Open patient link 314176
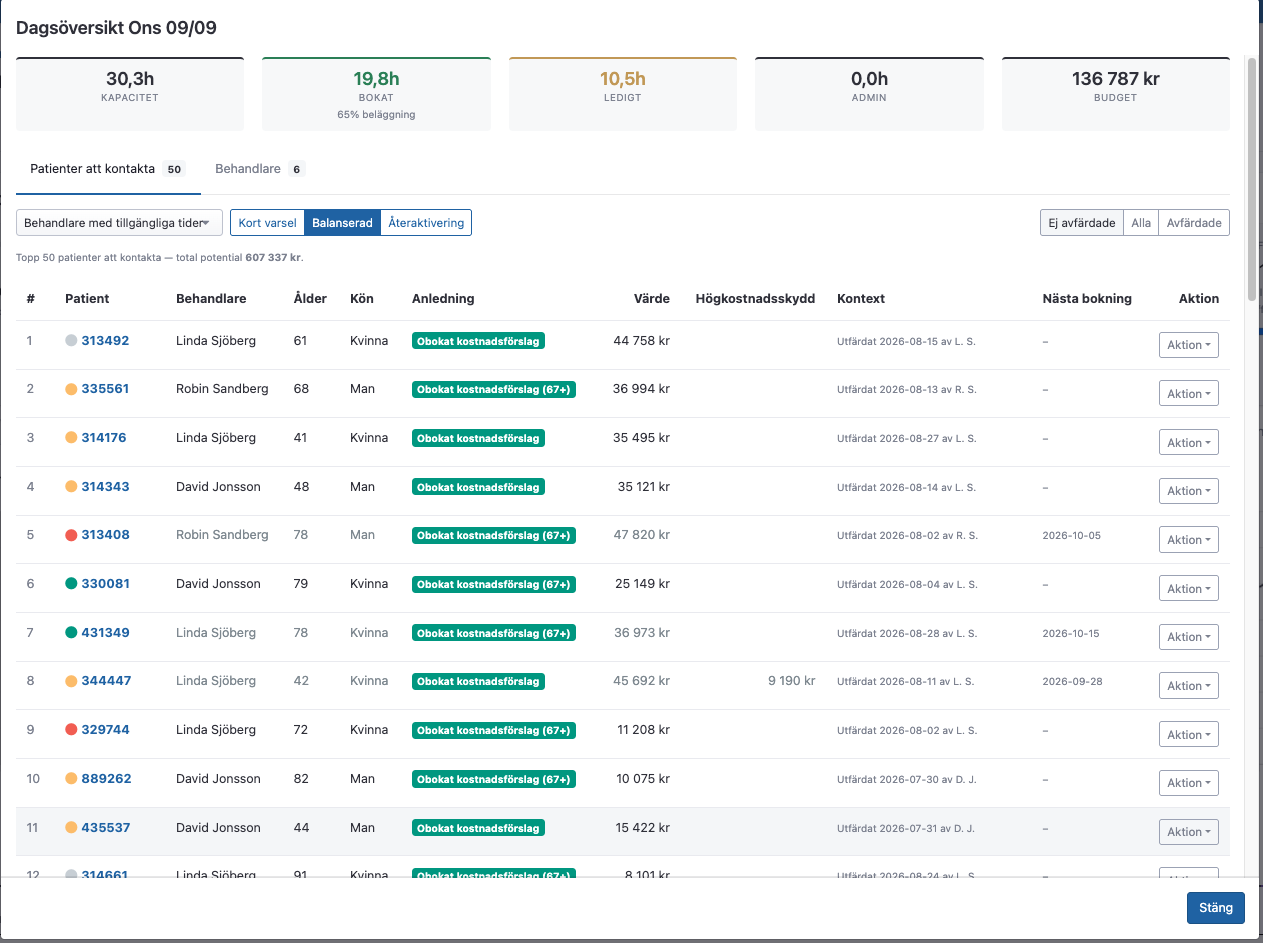Image resolution: width=1263 pixels, height=943 pixels. (x=104, y=438)
